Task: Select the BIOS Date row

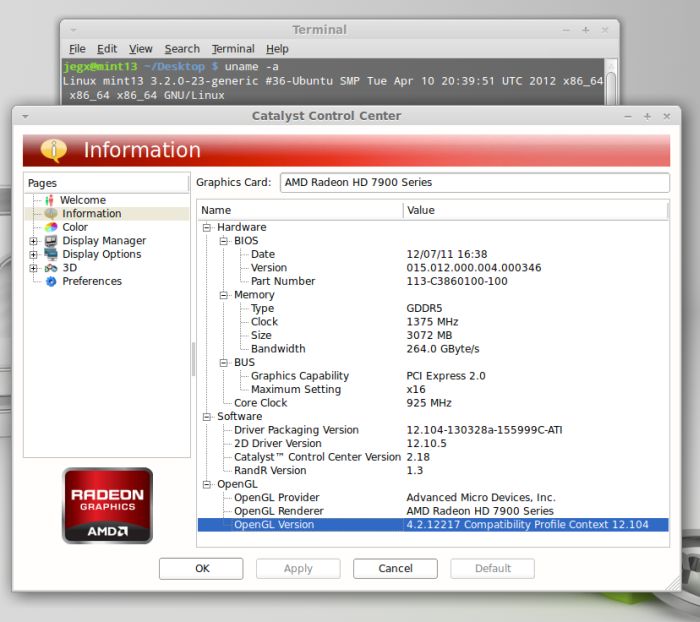Action: coord(433,254)
